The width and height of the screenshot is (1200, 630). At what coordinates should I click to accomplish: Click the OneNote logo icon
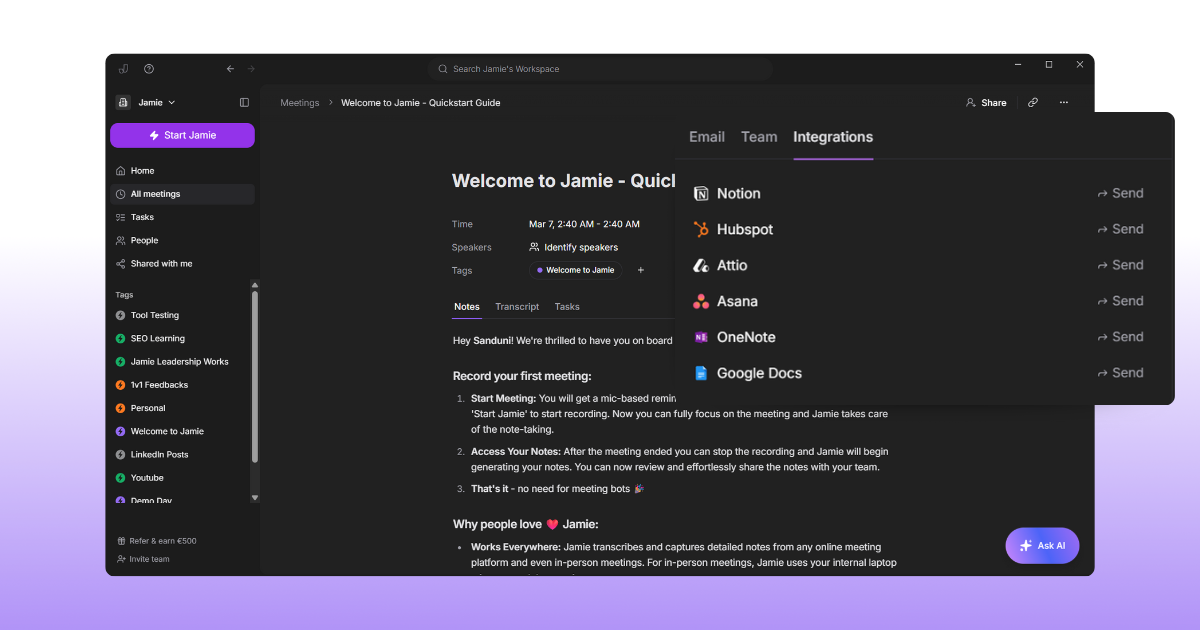coord(701,337)
